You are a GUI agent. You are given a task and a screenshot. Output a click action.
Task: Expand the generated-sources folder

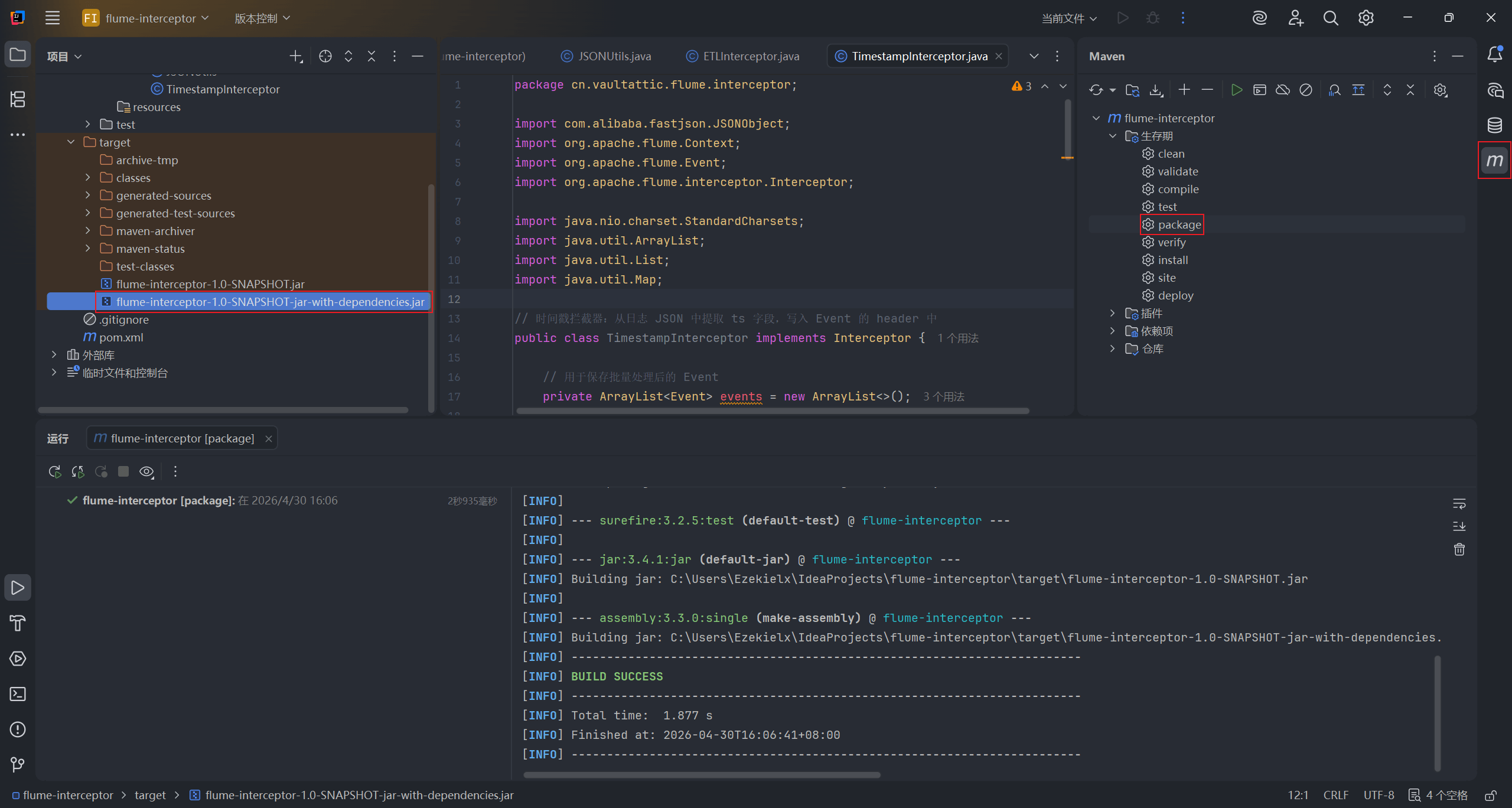(x=87, y=196)
